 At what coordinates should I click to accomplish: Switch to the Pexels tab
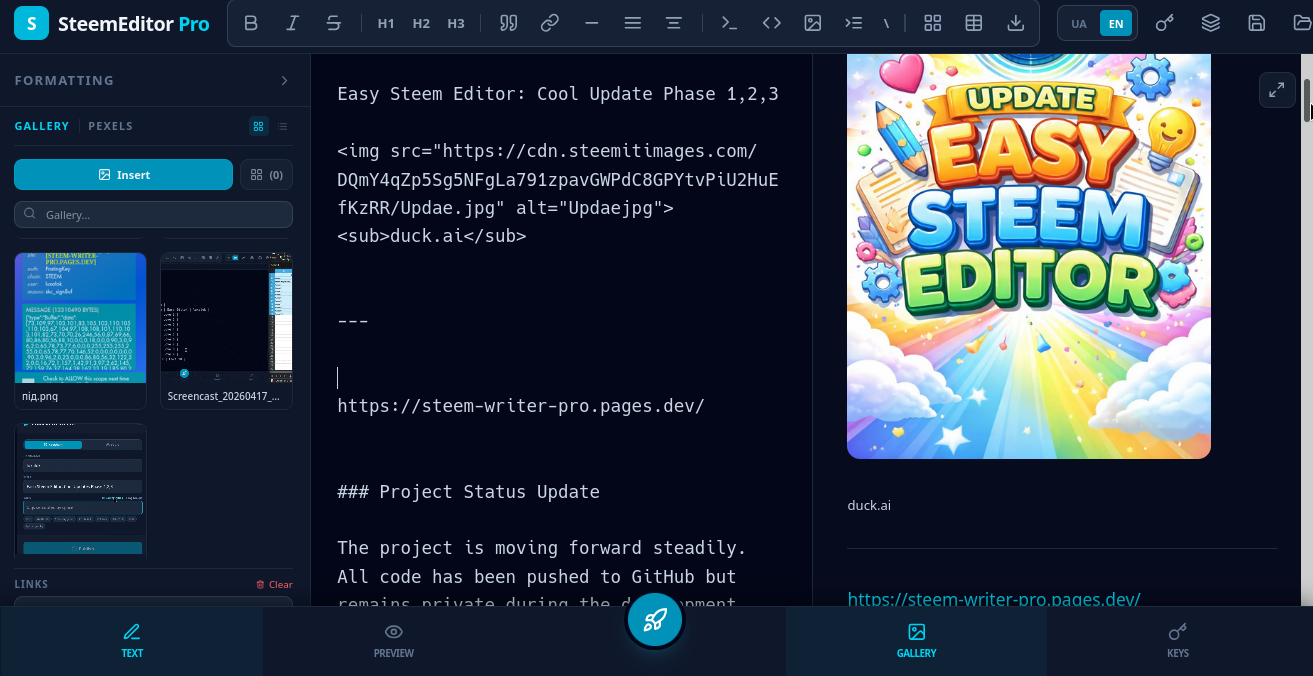(x=111, y=126)
